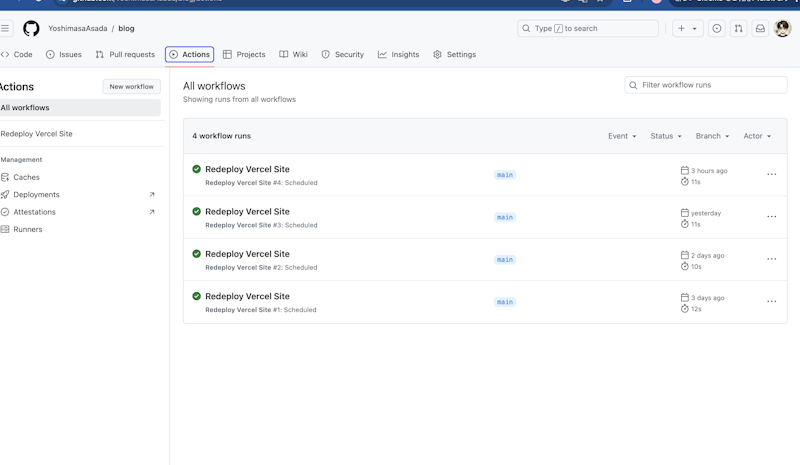Open the issues icon in header
This screenshot has height=465, width=800.
click(x=716, y=29)
